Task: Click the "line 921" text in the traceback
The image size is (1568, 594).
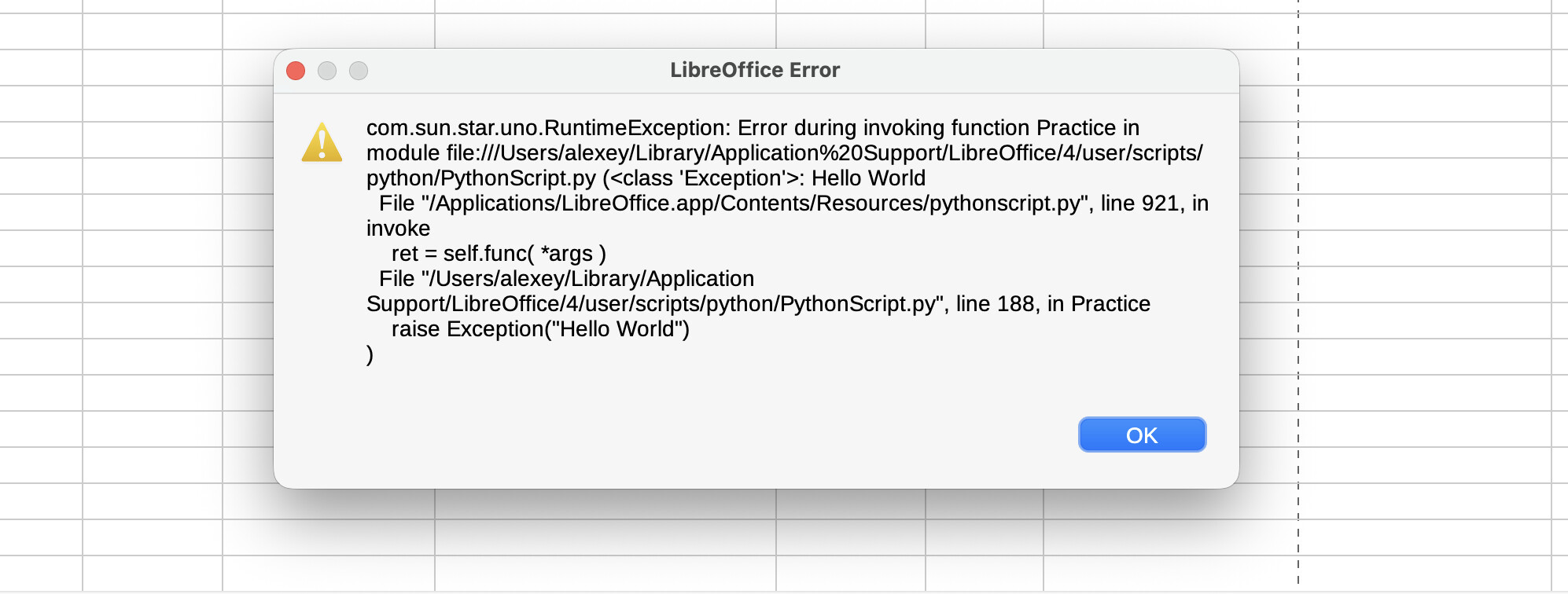Action: (1139, 203)
